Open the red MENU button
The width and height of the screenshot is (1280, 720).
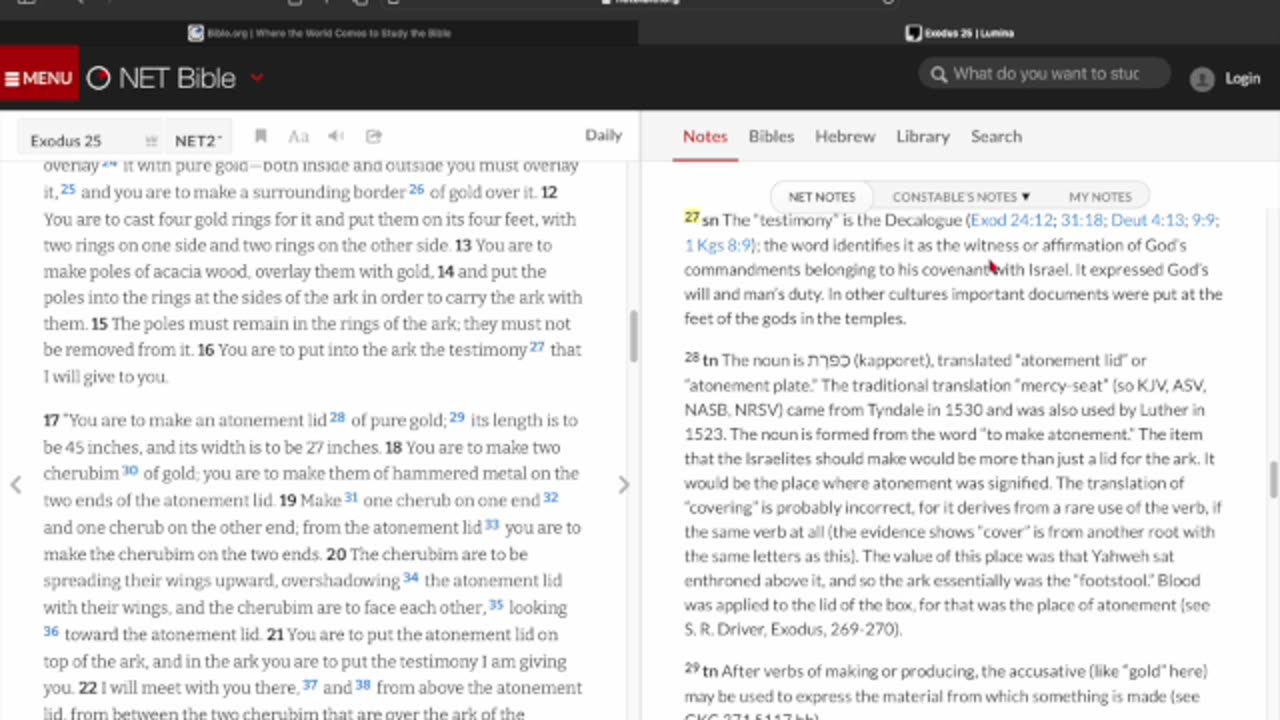39,77
